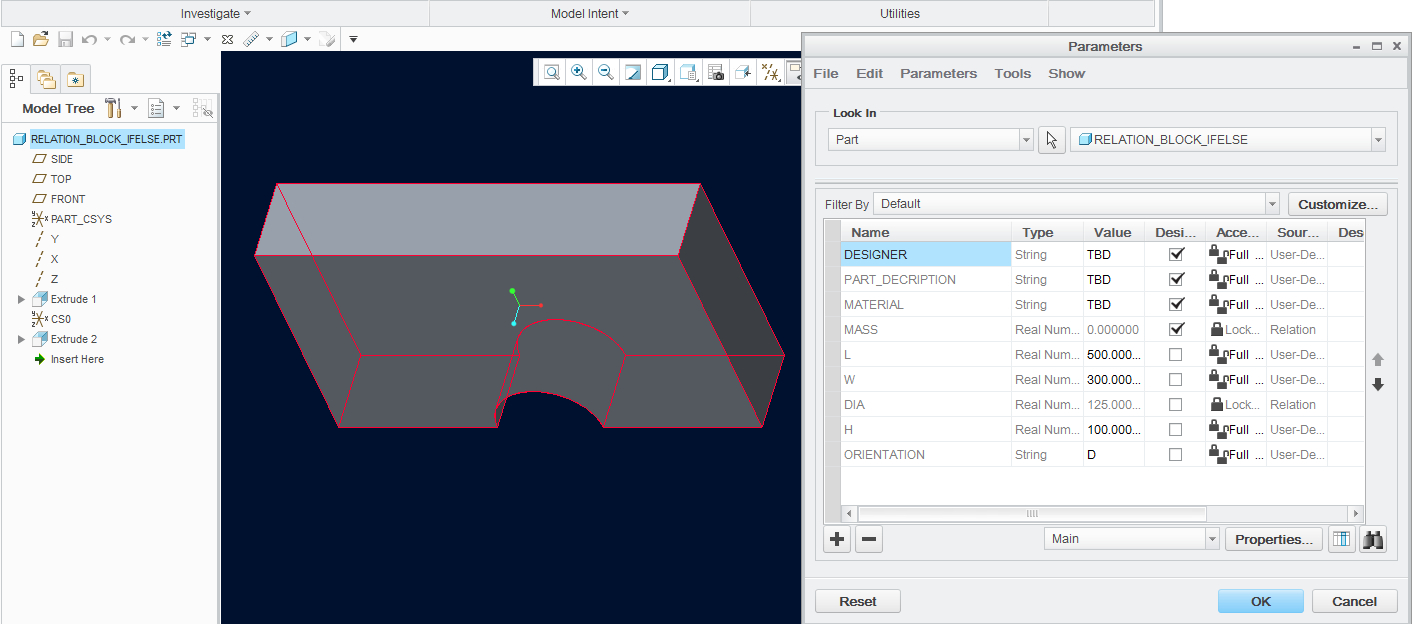The width and height of the screenshot is (1414, 624).
Task: Open the Saved Orientations cube icon
Action: 660,72
